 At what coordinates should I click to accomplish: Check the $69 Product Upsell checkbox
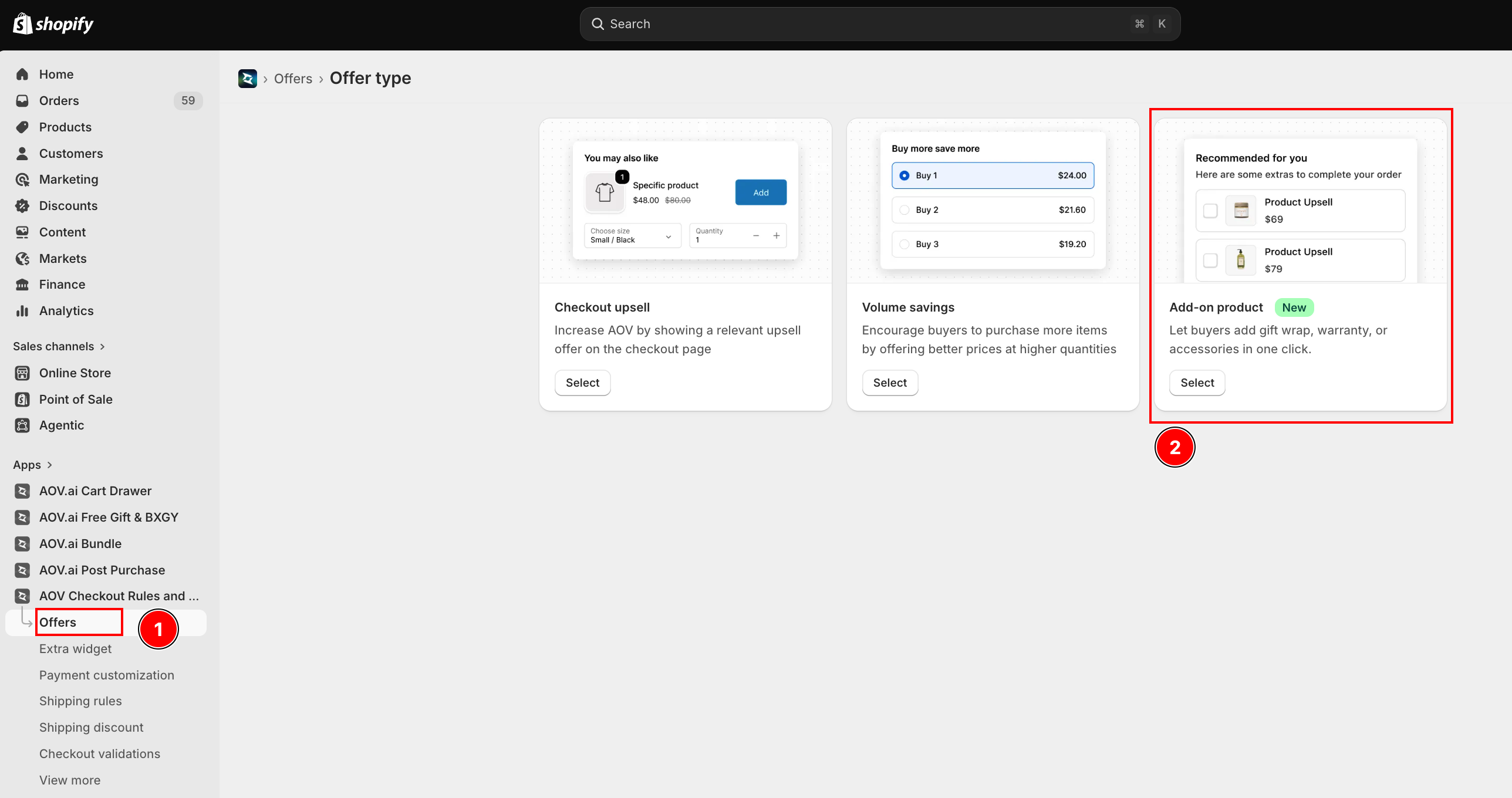[x=1210, y=211]
